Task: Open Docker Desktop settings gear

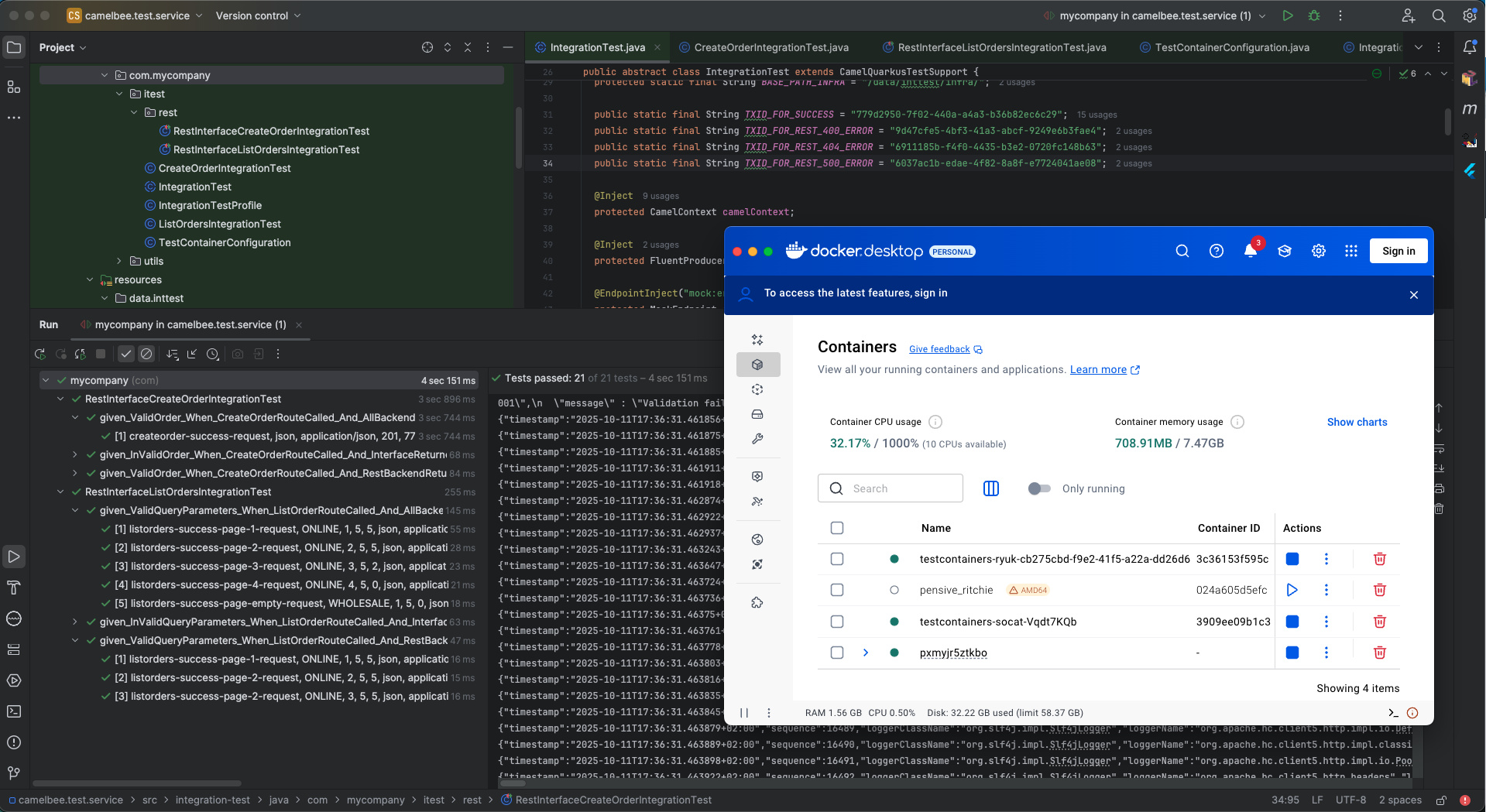Action: coord(1318,251)
